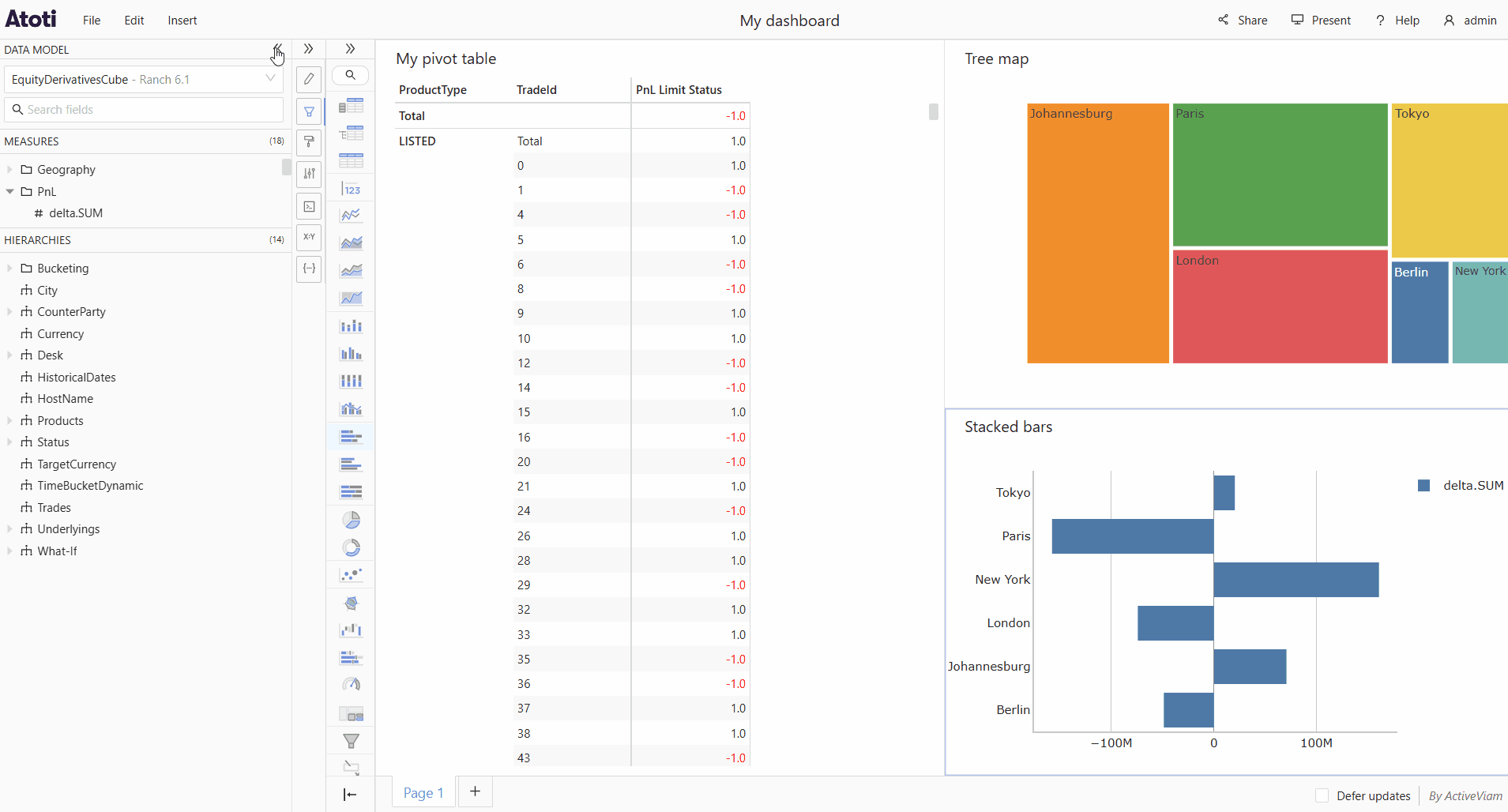Collapse the PnL measures folder
The width and height of the screenshot is (1508, 812).
(9, 191)
